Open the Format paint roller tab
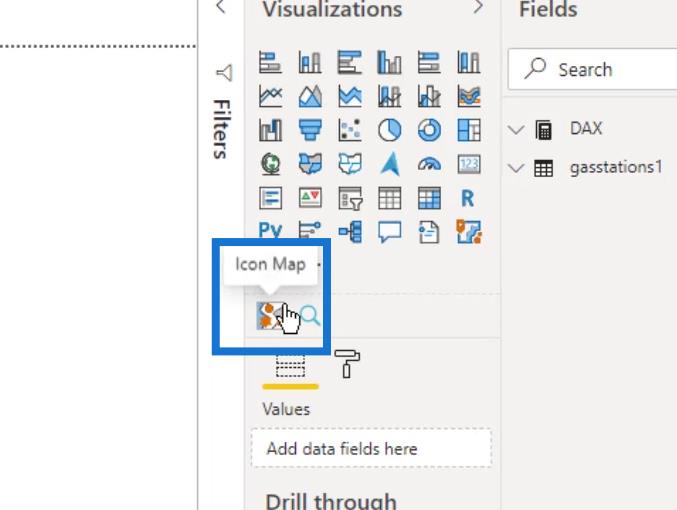Viewport: 677px width, 510px height. coord(347,364)
